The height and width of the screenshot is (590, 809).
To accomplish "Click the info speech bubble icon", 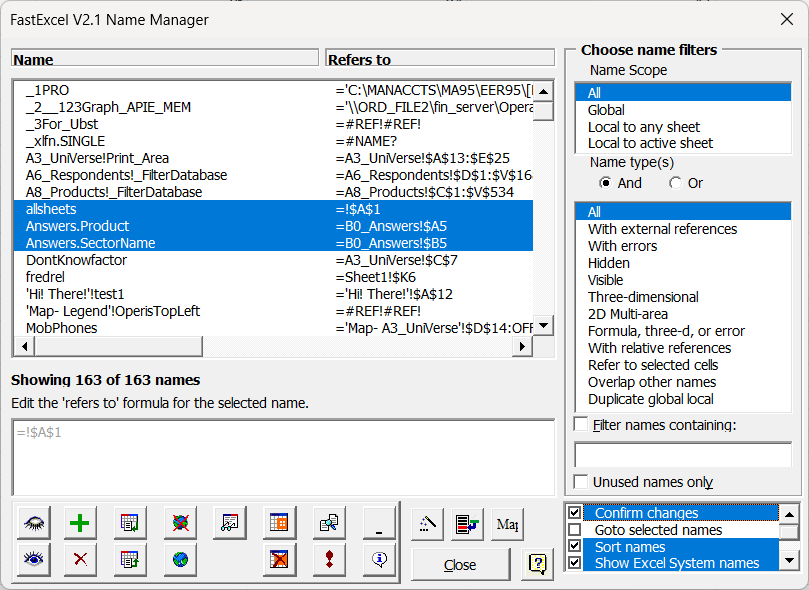I will pos(379,559).
